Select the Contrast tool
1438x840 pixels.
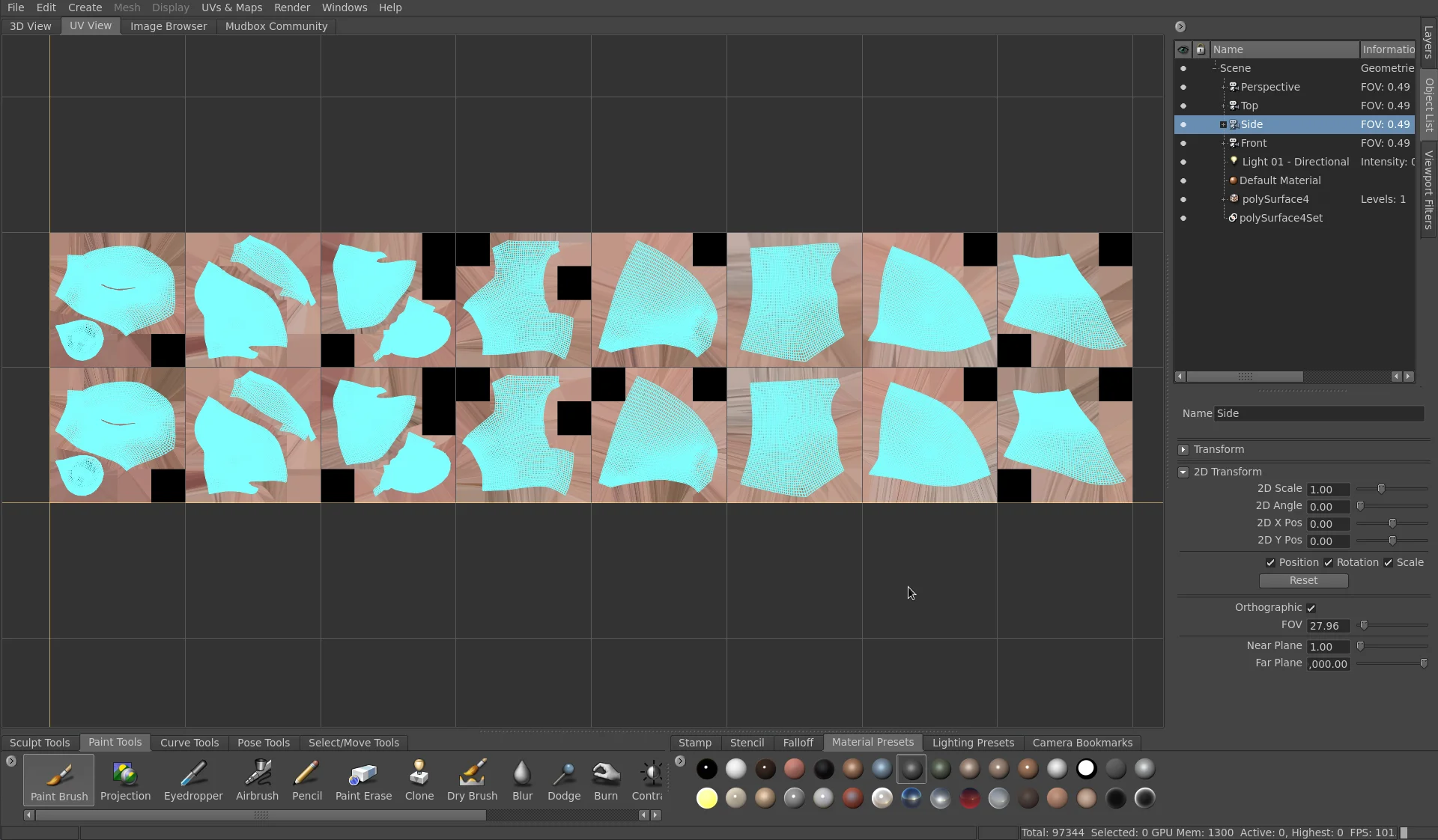(x=647, y=779)
